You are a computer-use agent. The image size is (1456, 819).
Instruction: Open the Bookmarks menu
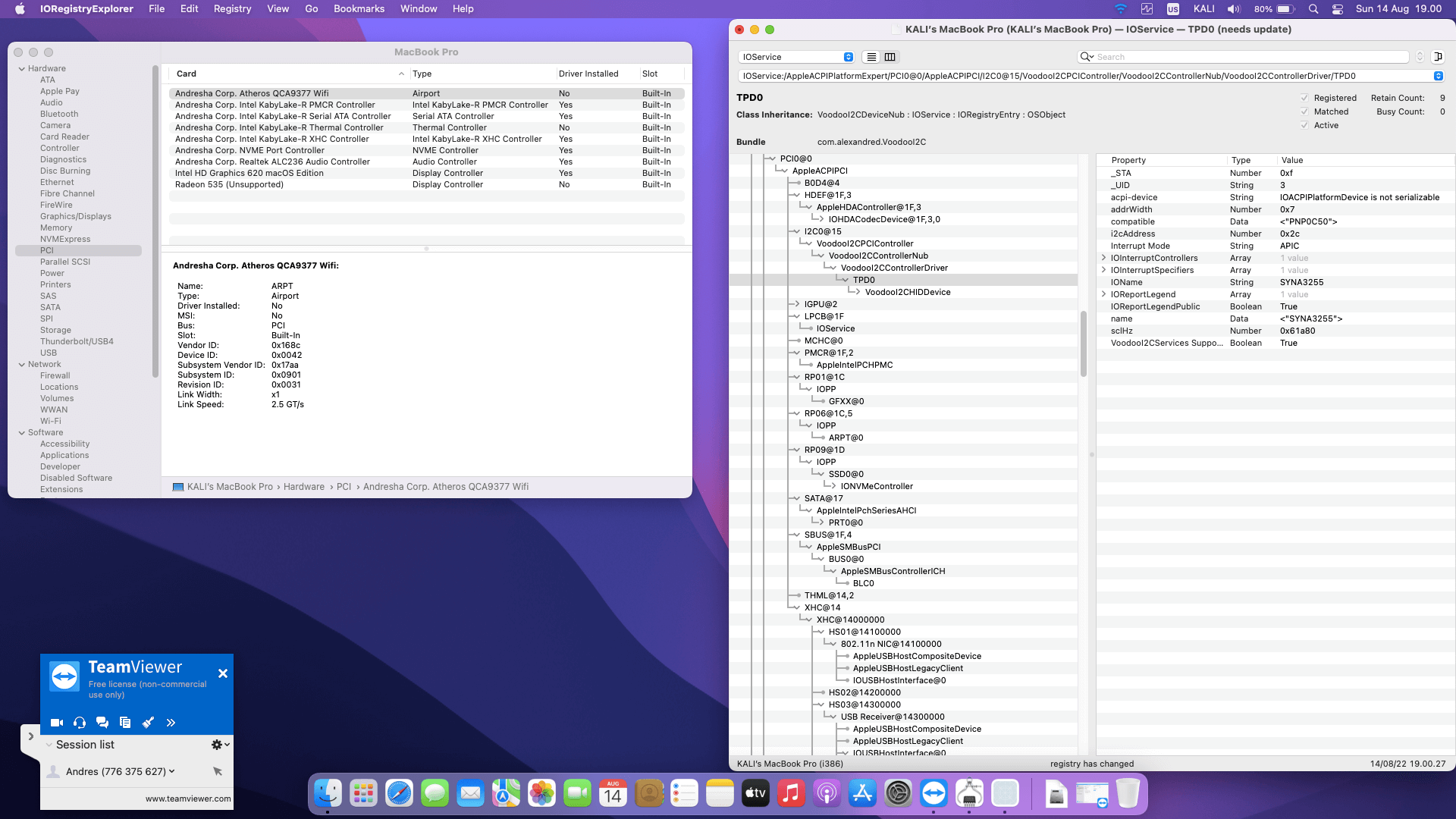pos(359,9)
